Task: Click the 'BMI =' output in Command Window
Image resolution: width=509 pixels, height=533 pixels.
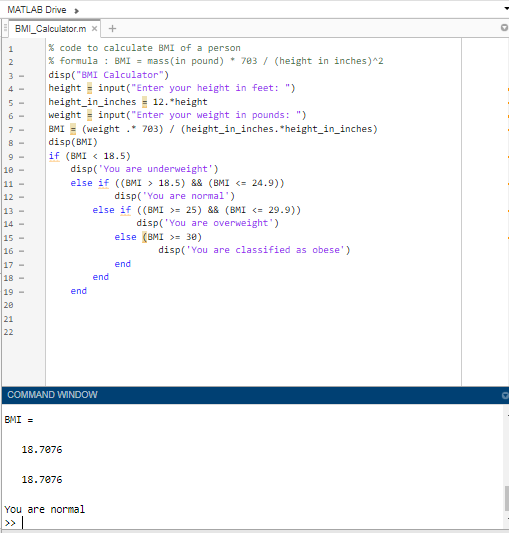Action: pos(19,420)
